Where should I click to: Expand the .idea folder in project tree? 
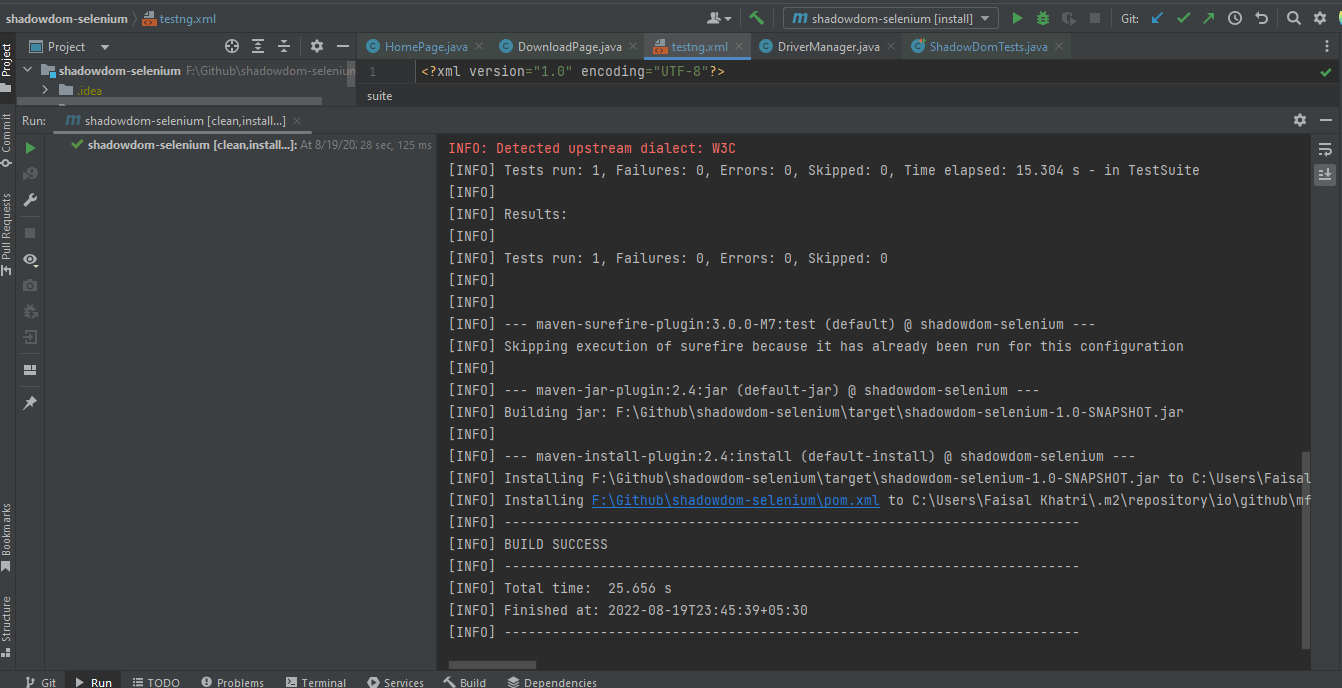point(45,90)
